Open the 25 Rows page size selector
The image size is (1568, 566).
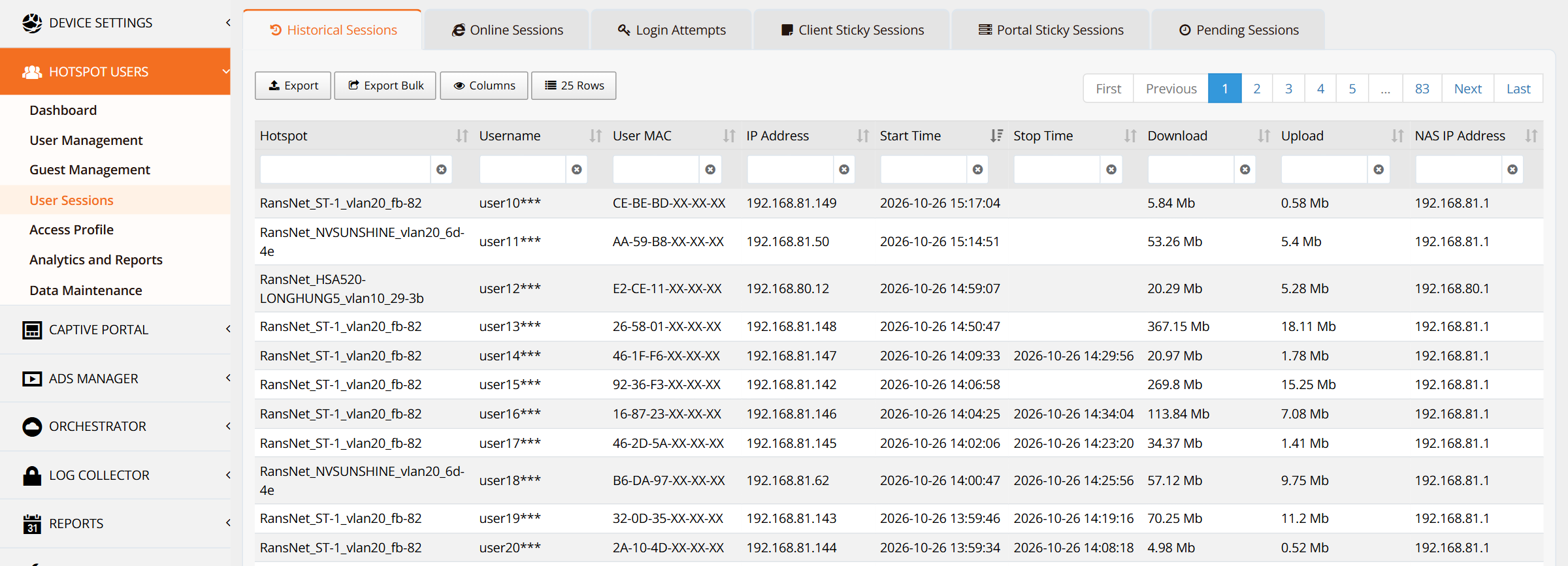(x=574, y=86)
